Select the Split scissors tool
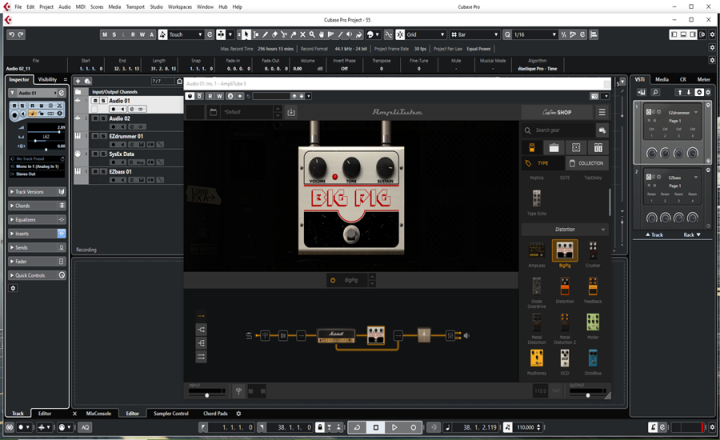720x440 pixels. [x=284, y=34]
